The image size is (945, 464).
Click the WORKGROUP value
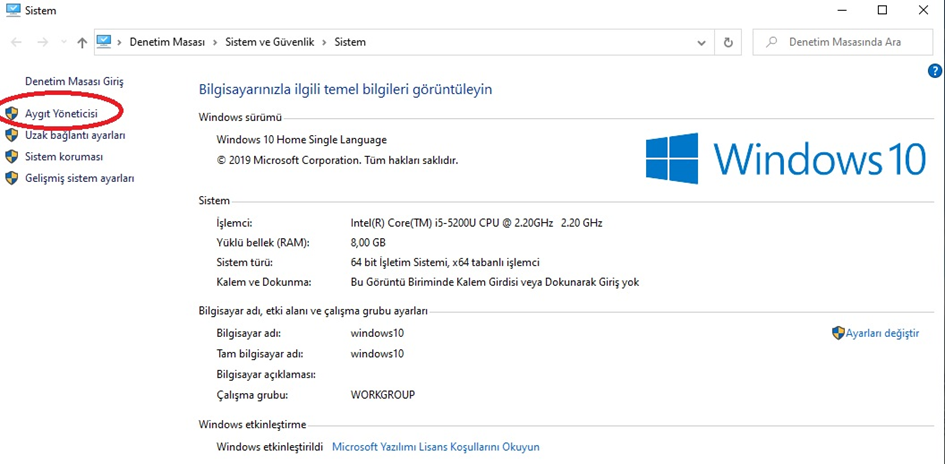tap(383, 395)
